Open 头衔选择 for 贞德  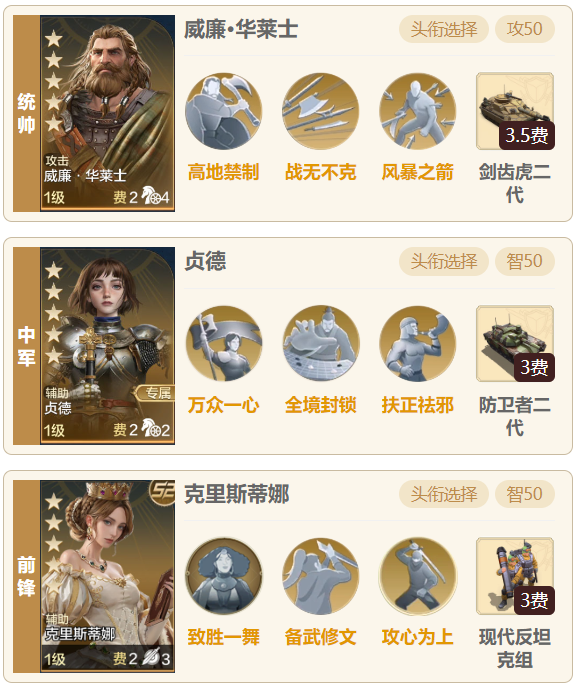(x=444, y=262)
